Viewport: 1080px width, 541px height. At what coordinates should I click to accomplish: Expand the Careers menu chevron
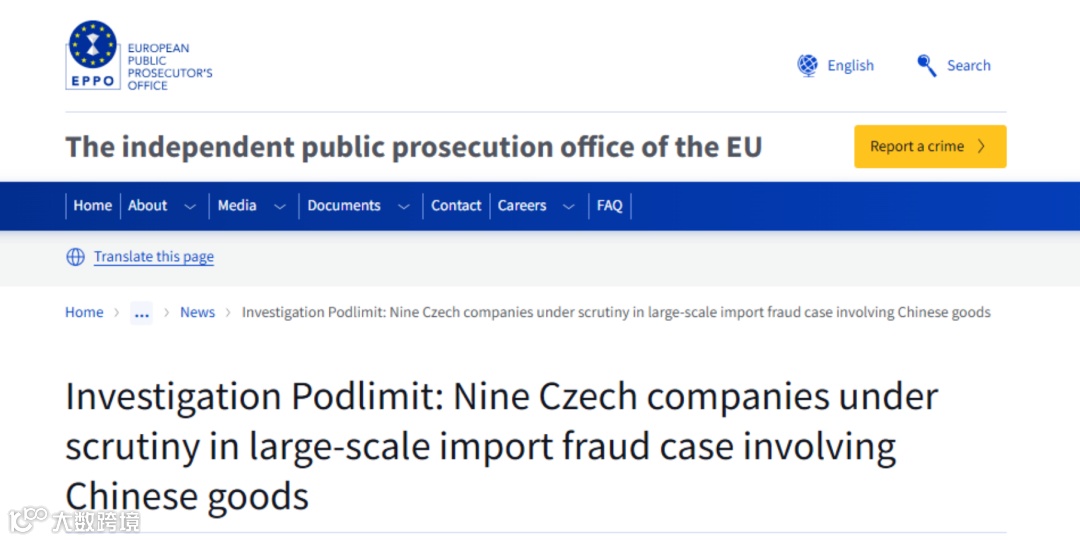(x=569, y=207)
